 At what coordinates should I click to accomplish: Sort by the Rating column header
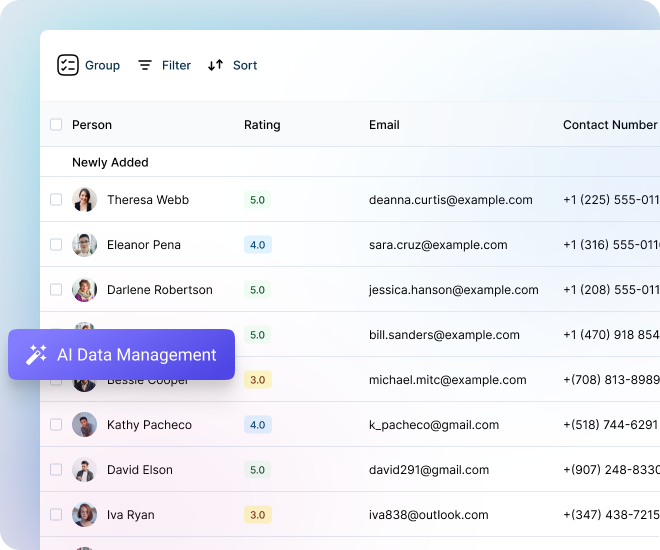pos(262,125)
